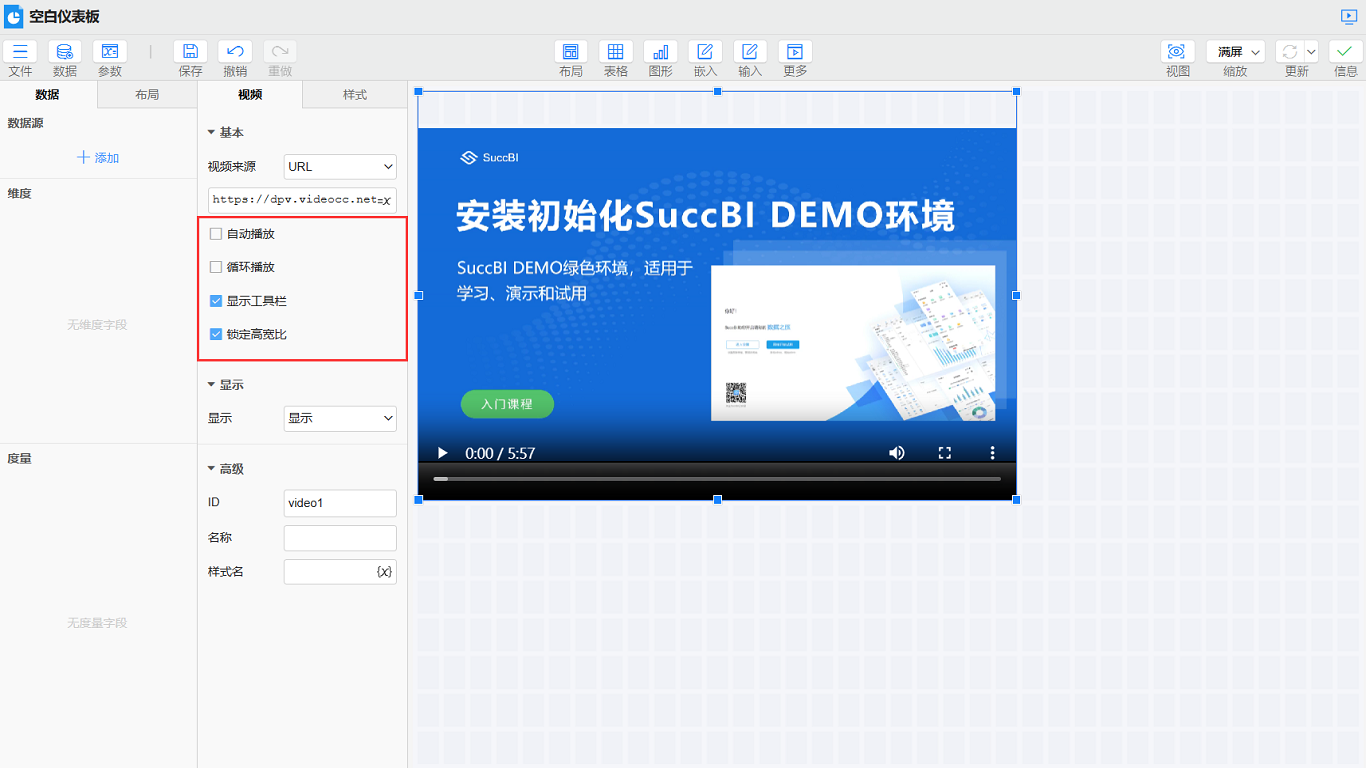Uncheck Show toolbar (显示工具栏) checkbox

pyautogui.click(x=216, y=301)
